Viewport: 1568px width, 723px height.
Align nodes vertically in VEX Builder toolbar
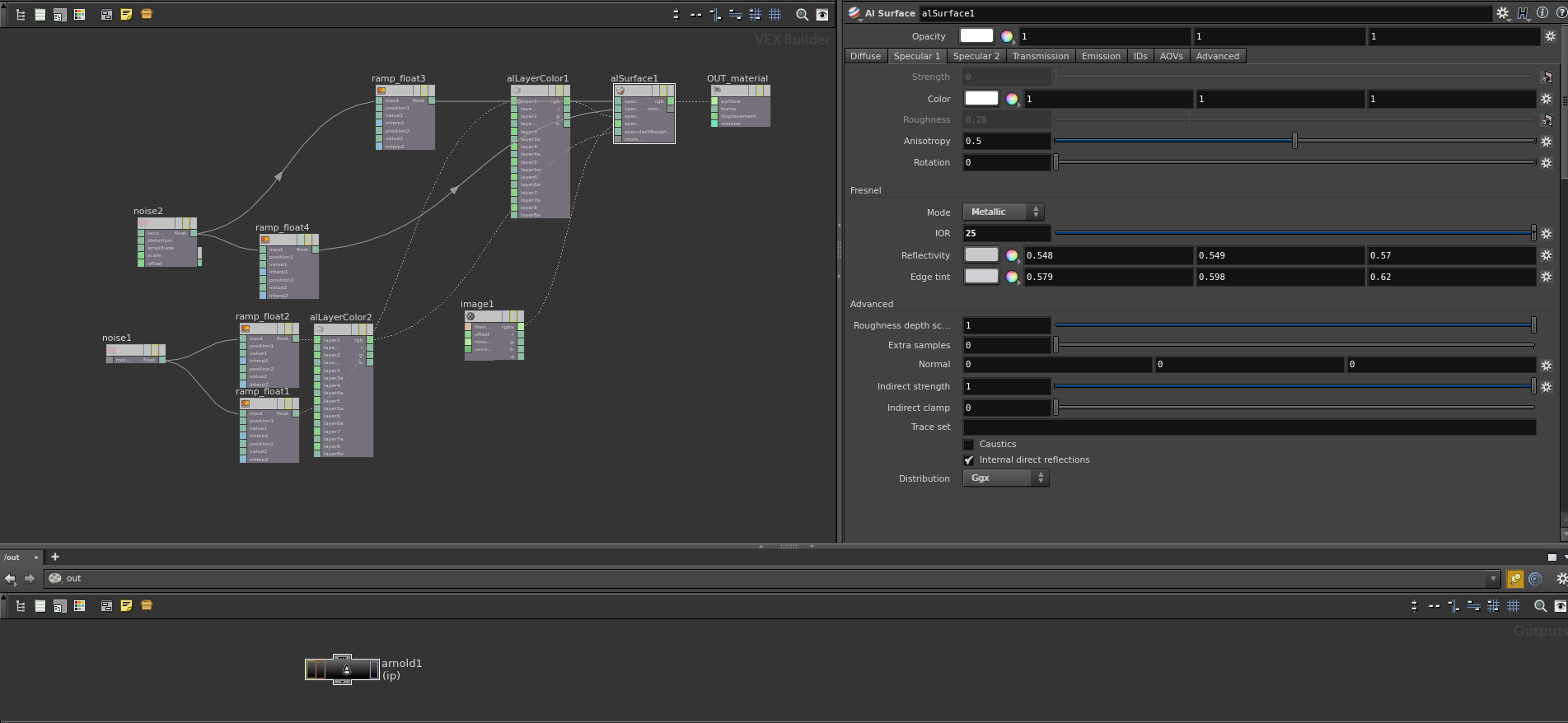676,14
